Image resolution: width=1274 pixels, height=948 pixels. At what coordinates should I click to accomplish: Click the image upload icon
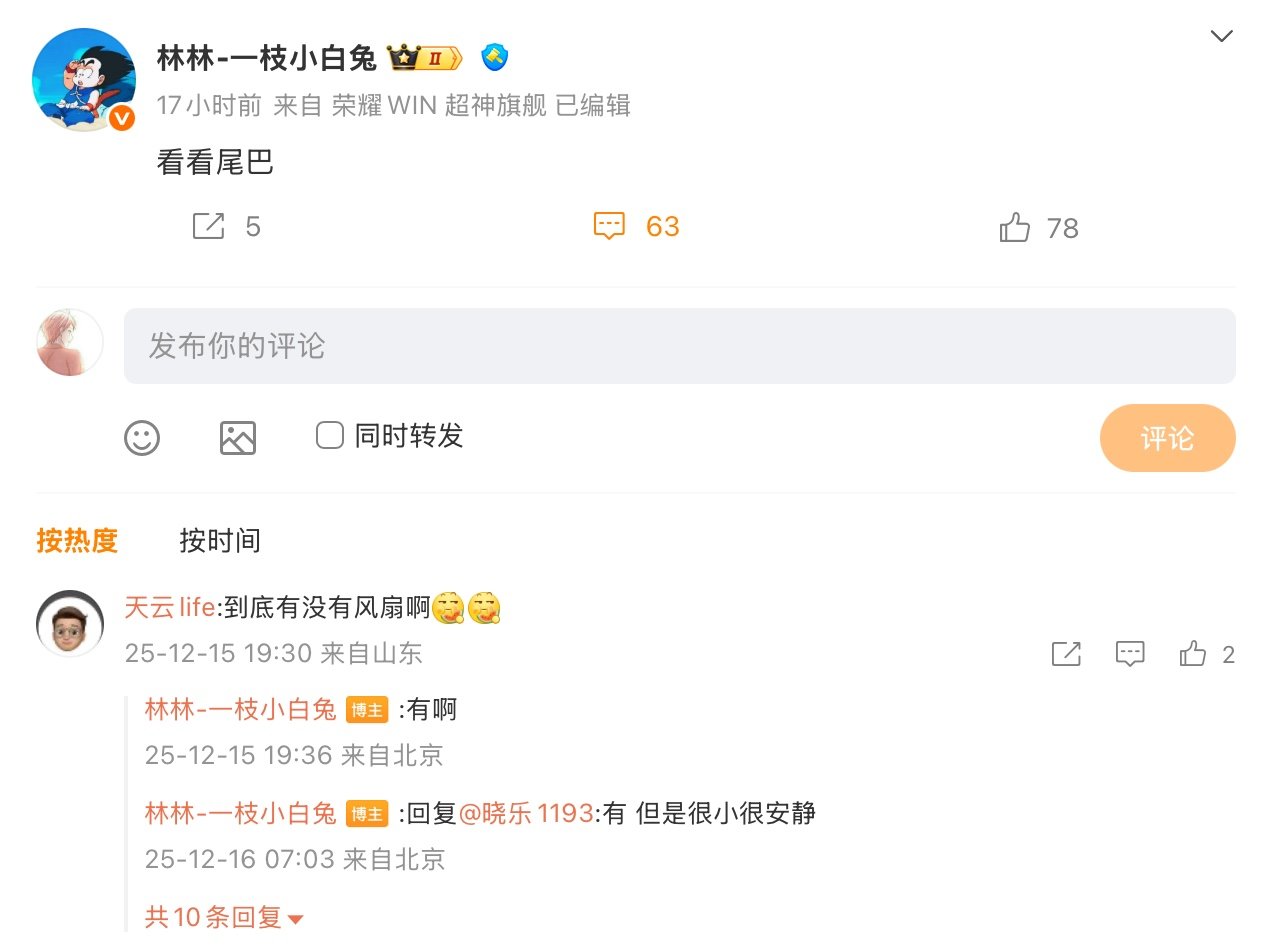[x=238, y=438]
